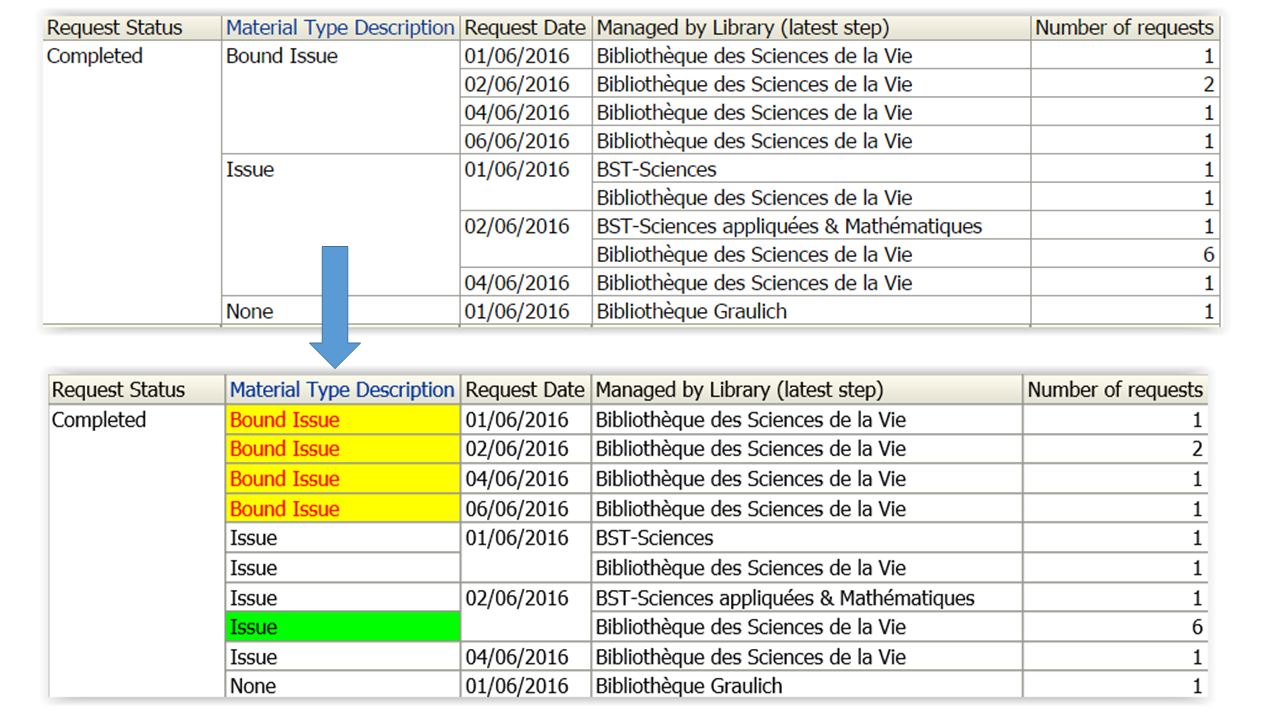Screen dimensions: 1280x720
Task: Select the Number of requests header in the top table
Action: (1125, 28)
